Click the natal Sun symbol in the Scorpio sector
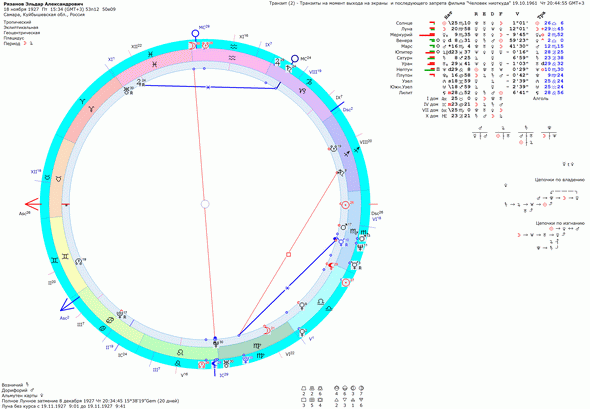This screenshot has width=590, height=409. [345, 205]
